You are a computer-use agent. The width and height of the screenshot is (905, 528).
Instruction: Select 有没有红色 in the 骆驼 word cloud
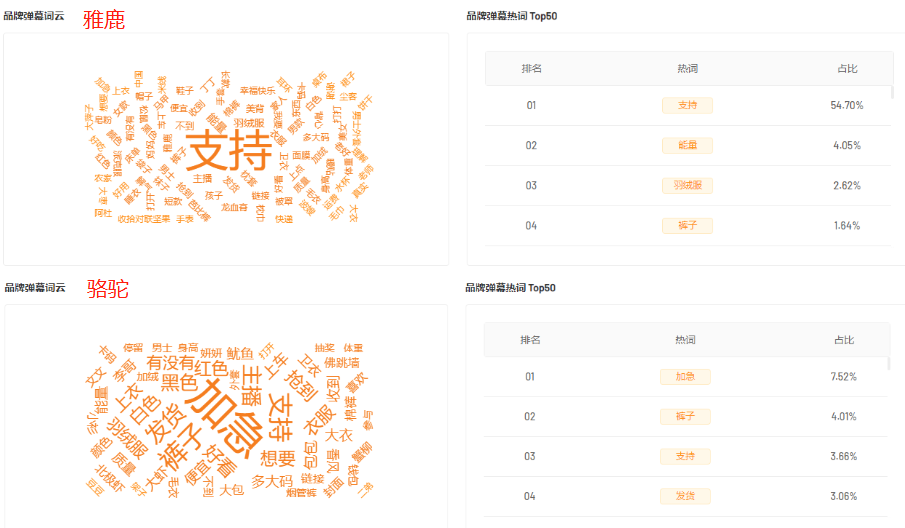186,365
